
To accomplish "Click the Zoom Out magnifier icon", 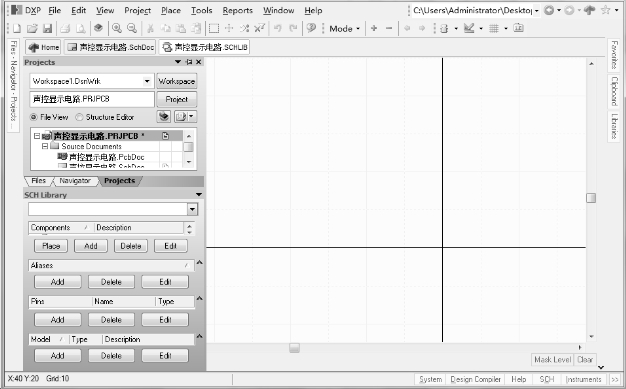I will click(x=132, y=28).
